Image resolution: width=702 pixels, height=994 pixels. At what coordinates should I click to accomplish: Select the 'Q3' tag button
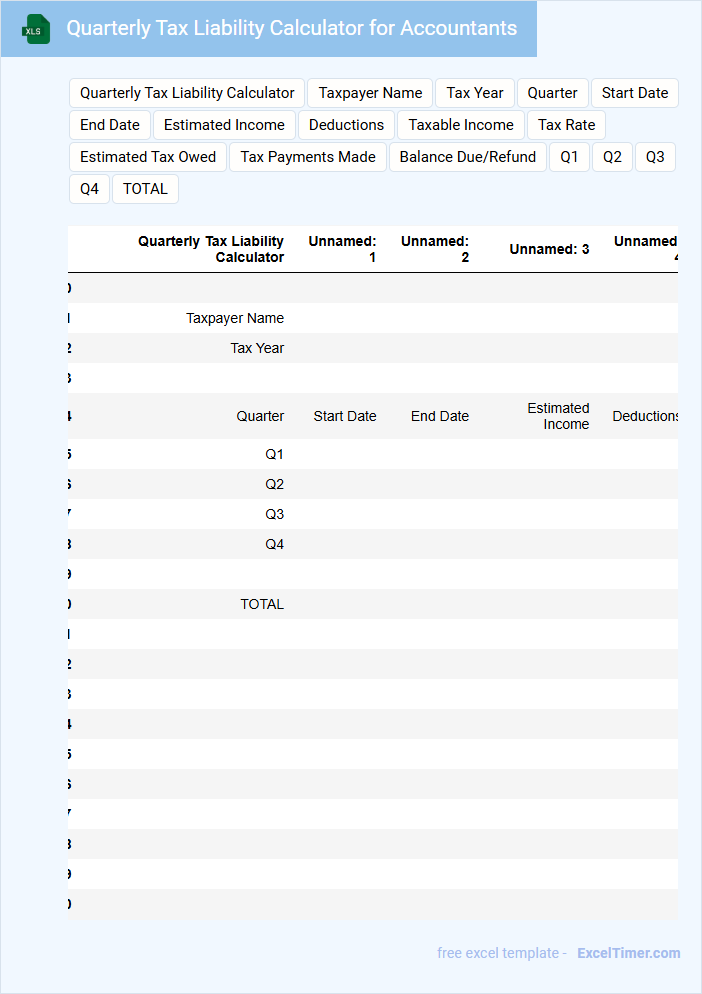(x=655, y=157)
